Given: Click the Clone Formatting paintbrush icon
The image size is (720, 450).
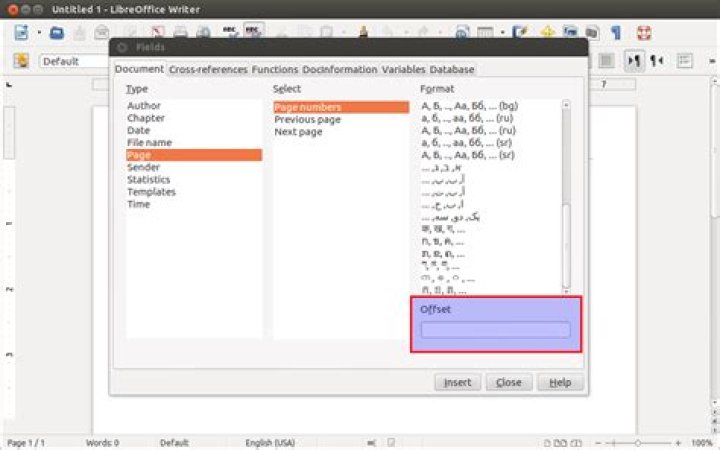Looking at the screenshot, I should coord(364,31).
